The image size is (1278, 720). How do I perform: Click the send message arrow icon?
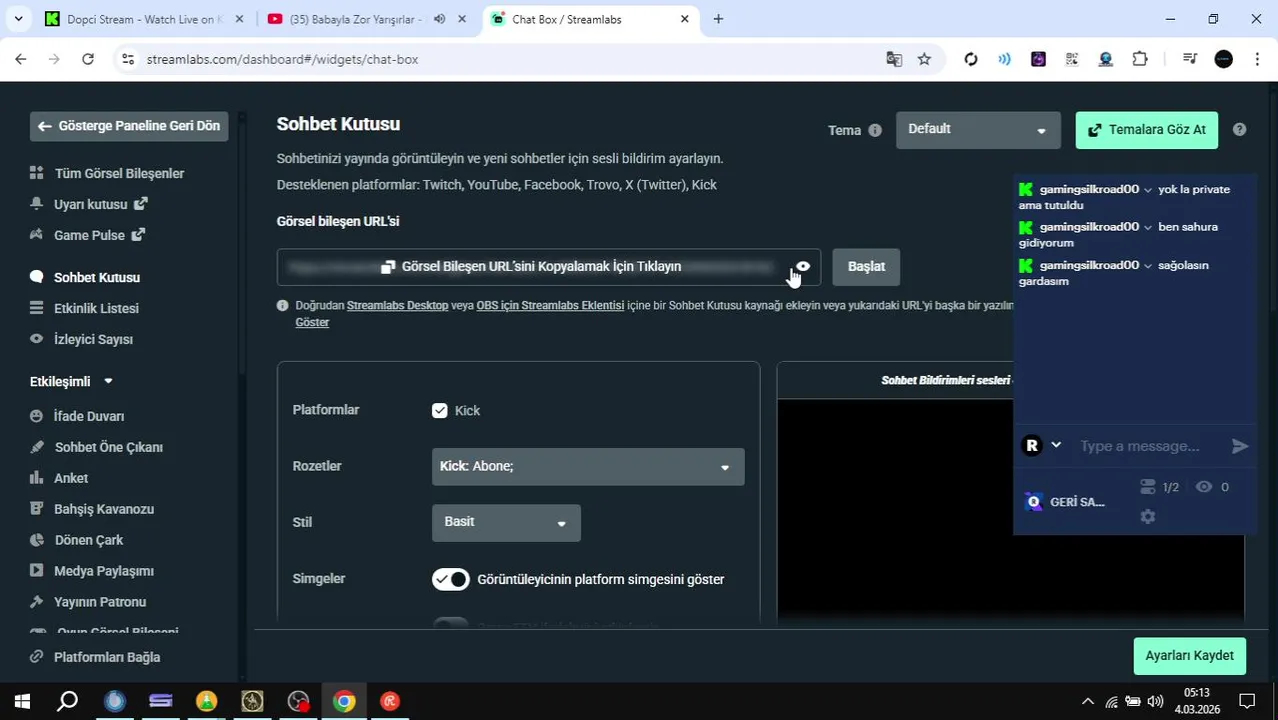click(1240, 446)
